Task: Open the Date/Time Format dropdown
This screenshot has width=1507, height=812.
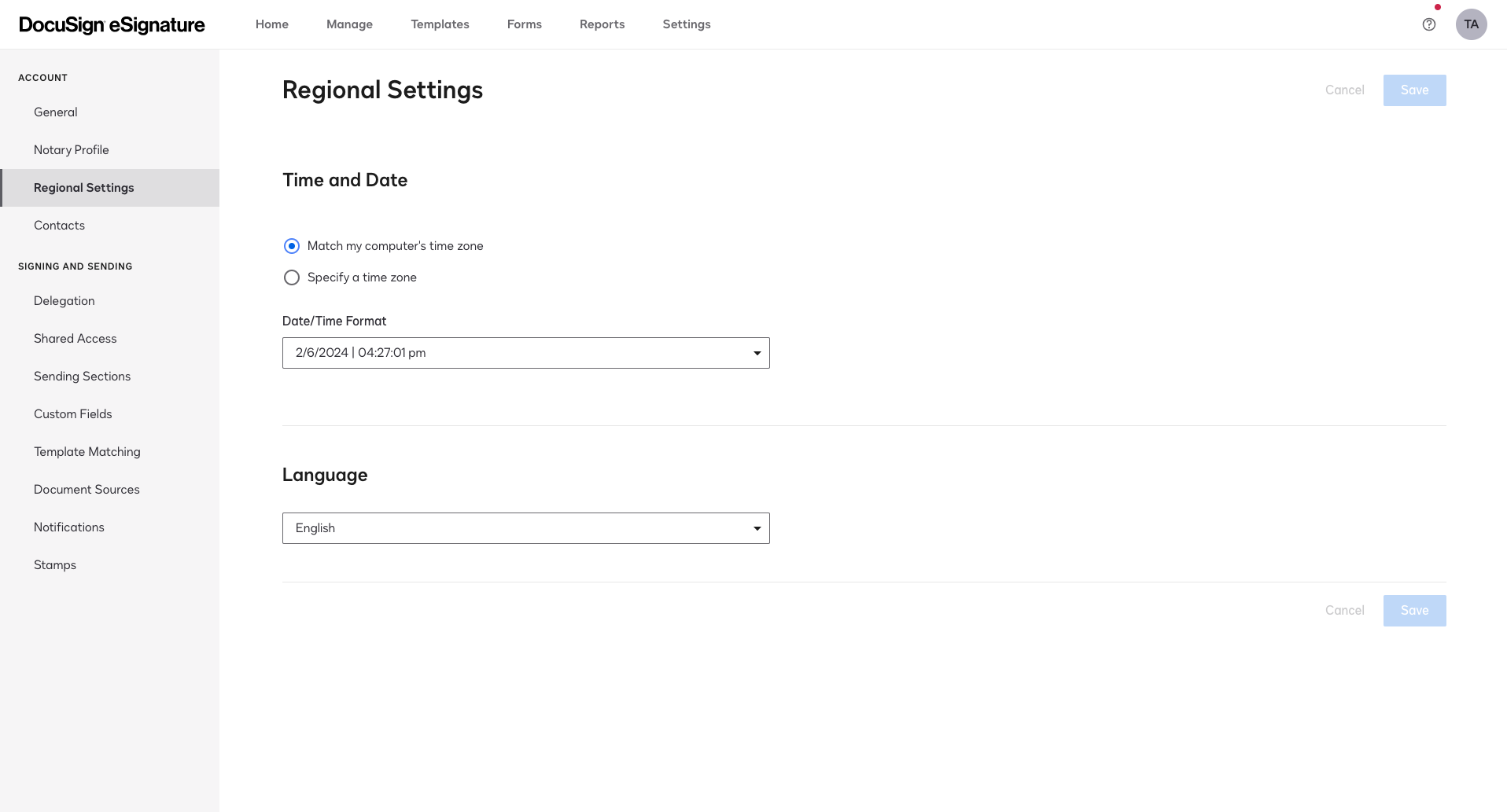Action: 525,353
